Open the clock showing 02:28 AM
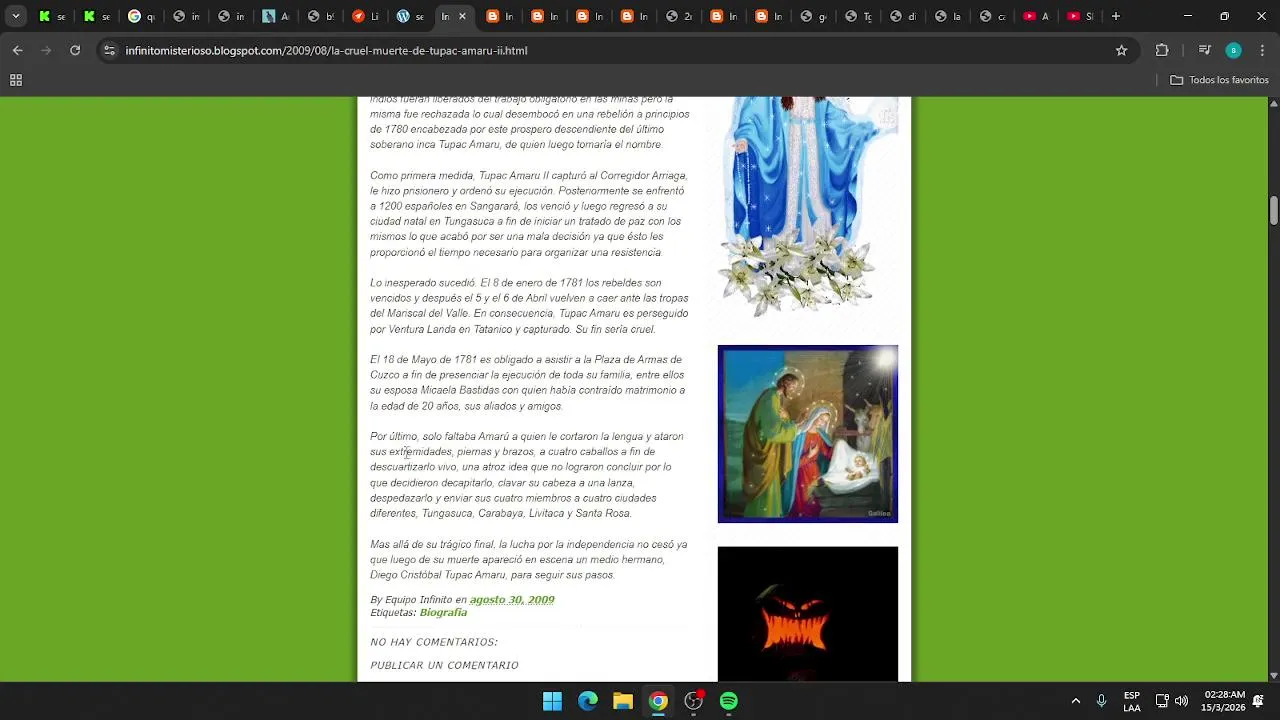 (1225, 701)
